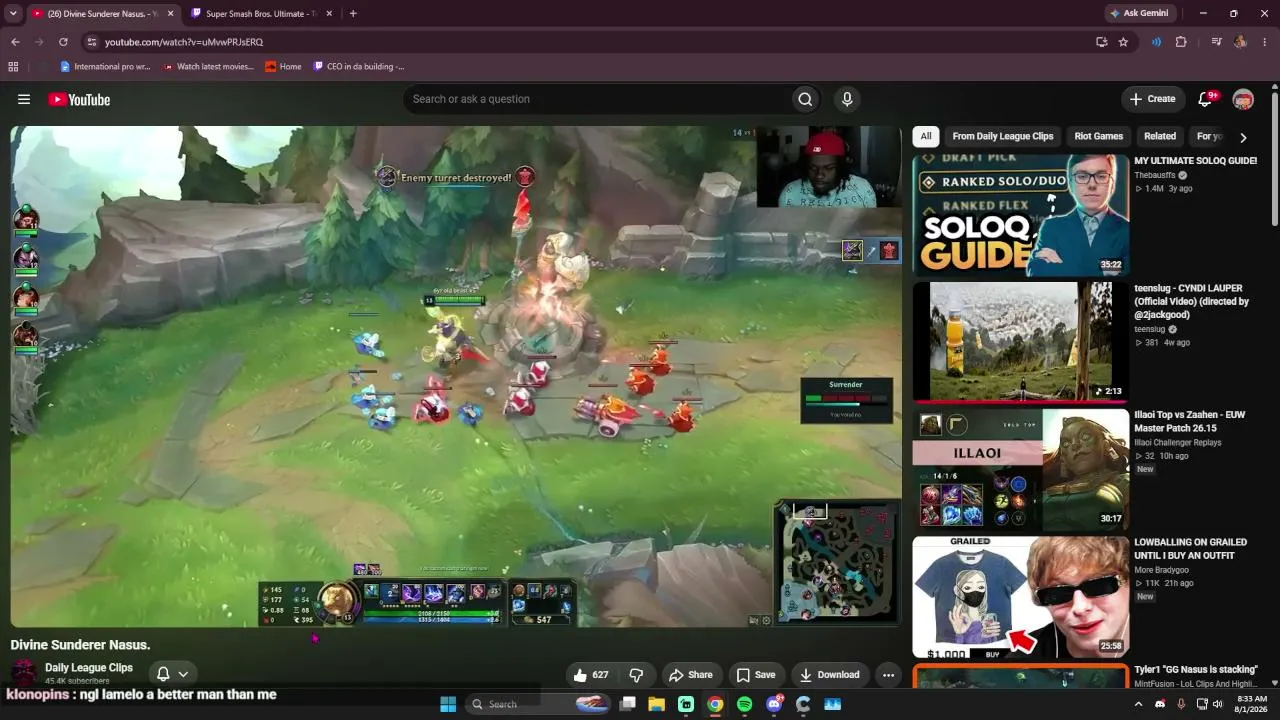Open the International pro wr... bookmark
Viewport: 1280px width, 720px height.
(x=106, y=67)
